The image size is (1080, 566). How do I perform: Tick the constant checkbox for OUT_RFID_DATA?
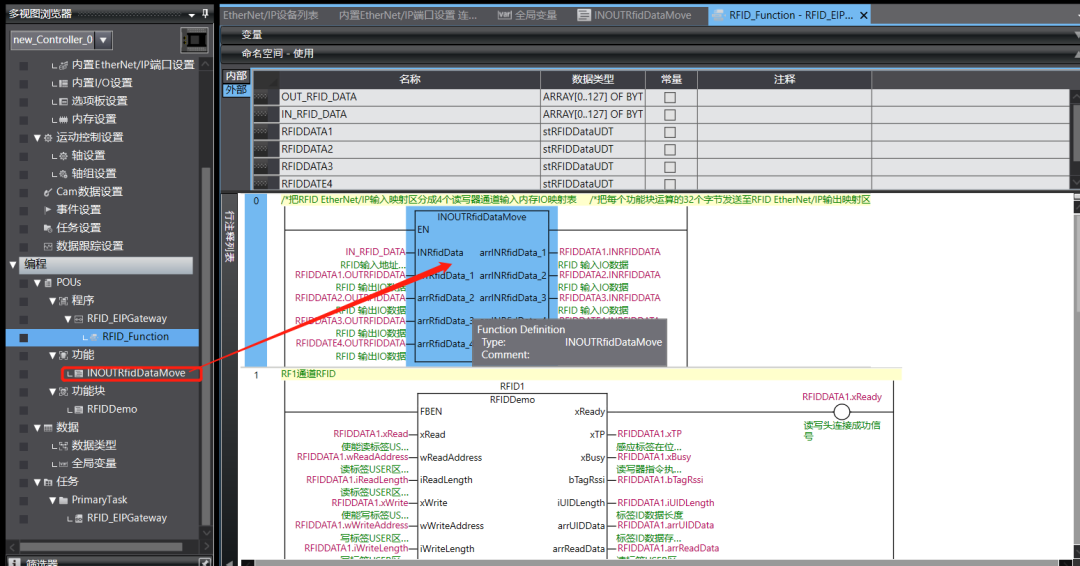click(x=670, y=97)
